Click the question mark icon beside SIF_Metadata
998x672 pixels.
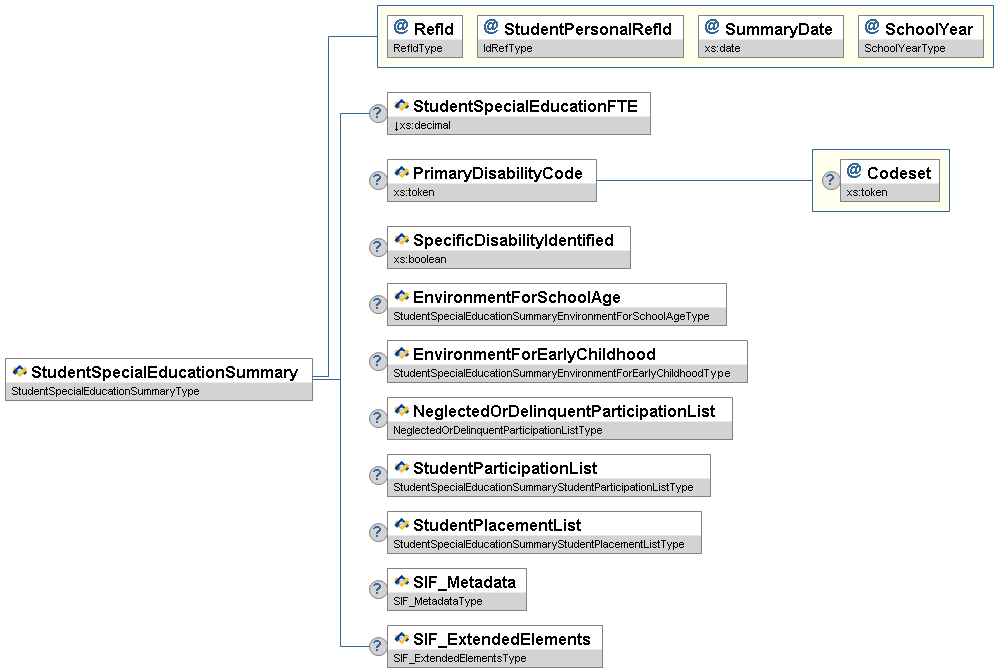(377, 590)
